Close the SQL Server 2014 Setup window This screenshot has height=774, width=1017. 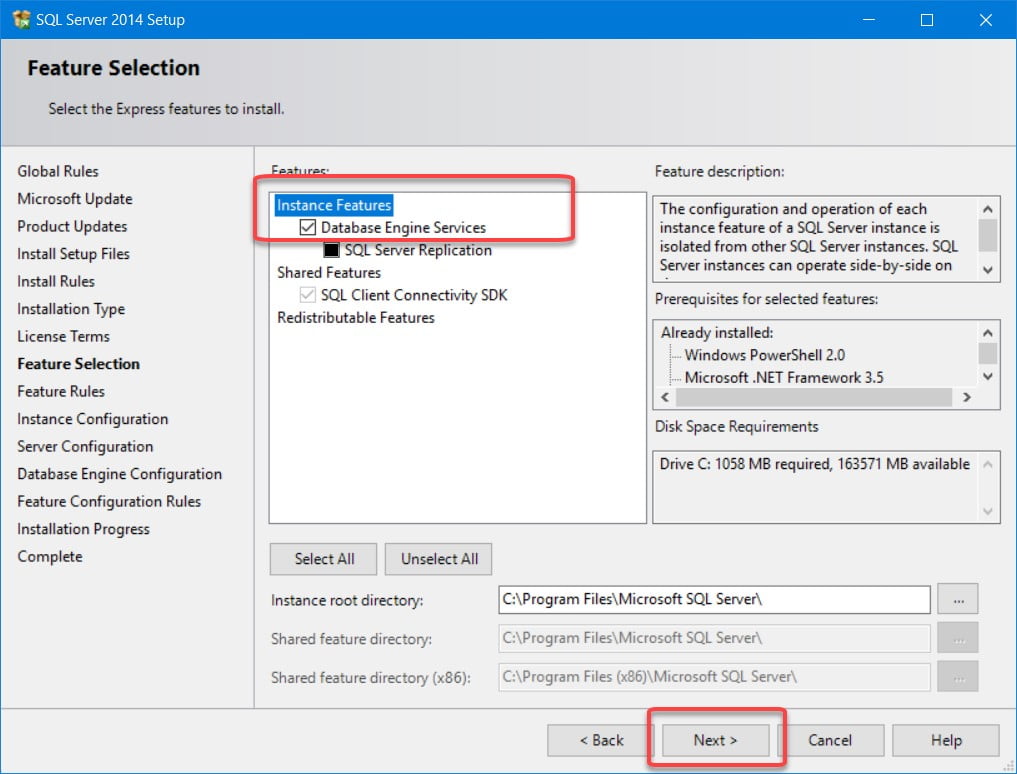click(x=986, y=19)
